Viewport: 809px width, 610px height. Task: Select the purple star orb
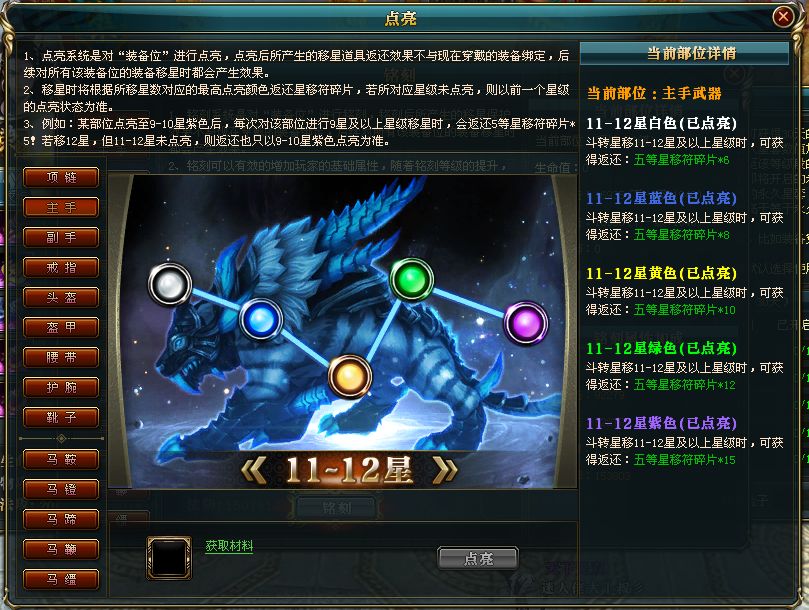click(526, 323)
